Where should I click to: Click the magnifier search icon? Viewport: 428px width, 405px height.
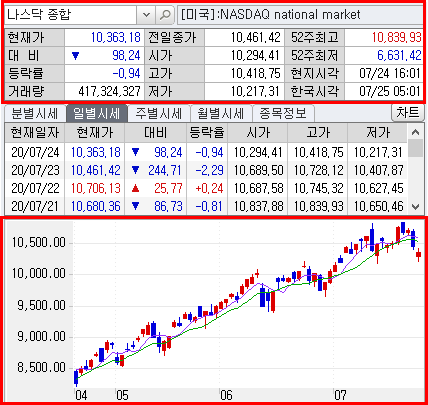[165, 15]
